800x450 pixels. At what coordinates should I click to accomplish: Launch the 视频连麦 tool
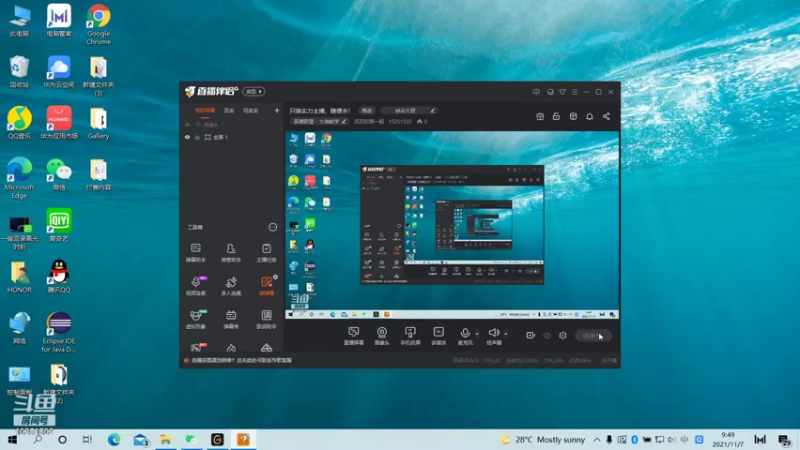pos(195,286)
